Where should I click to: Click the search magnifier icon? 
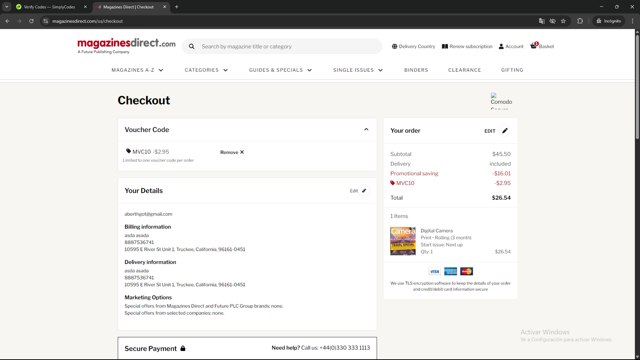click(x=191, y=47)
